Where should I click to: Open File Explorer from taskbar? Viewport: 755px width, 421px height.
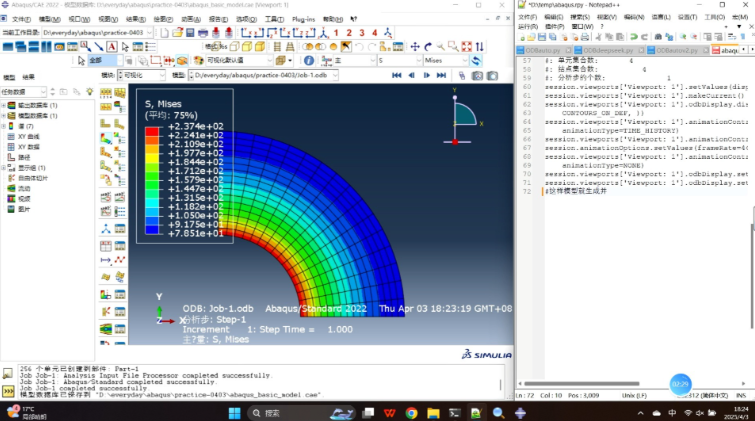(433, 413)
